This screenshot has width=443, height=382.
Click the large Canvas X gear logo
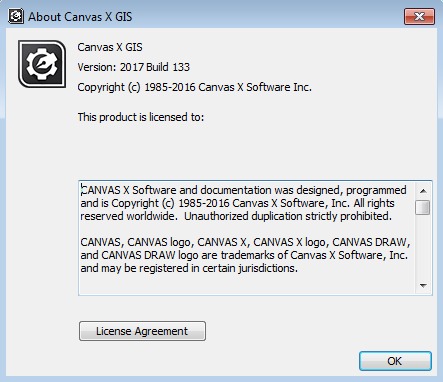(x=42, y=64)
